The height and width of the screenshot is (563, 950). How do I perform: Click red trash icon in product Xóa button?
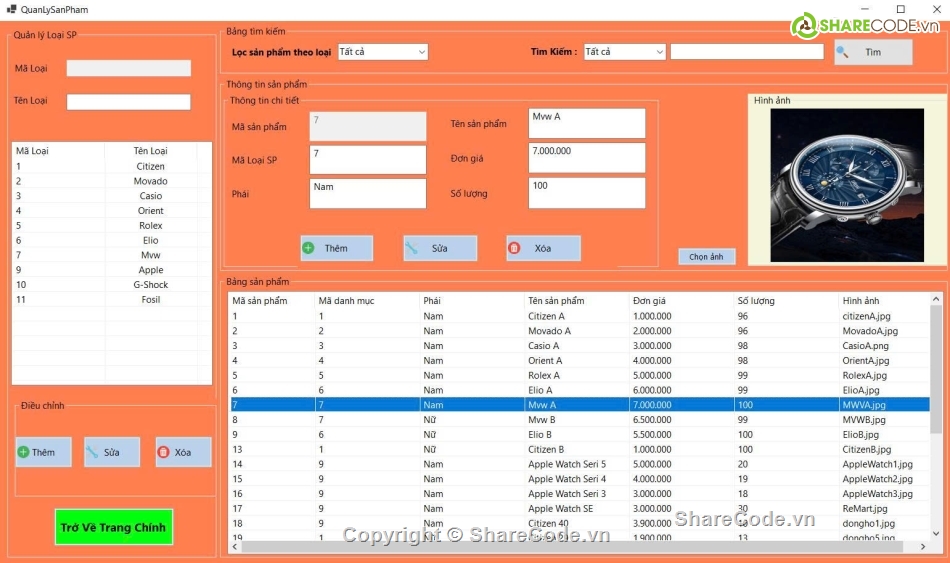click(514, 248)
